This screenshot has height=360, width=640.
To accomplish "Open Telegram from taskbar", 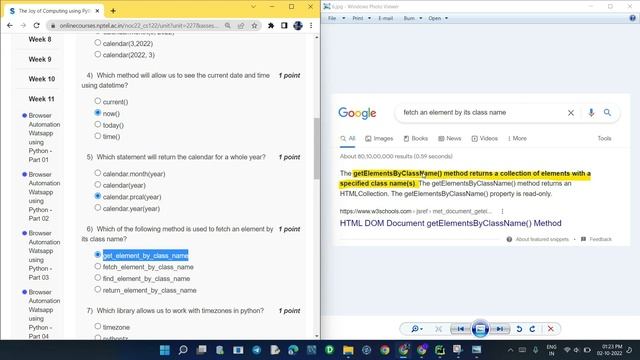I will point(257,350).
